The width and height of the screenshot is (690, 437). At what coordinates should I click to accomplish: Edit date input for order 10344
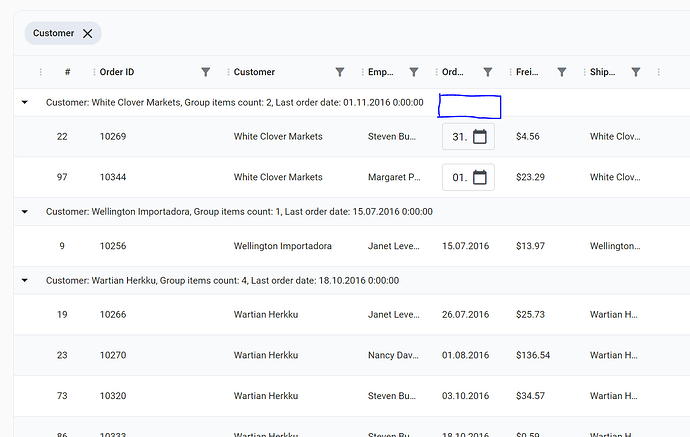[458, 178]
